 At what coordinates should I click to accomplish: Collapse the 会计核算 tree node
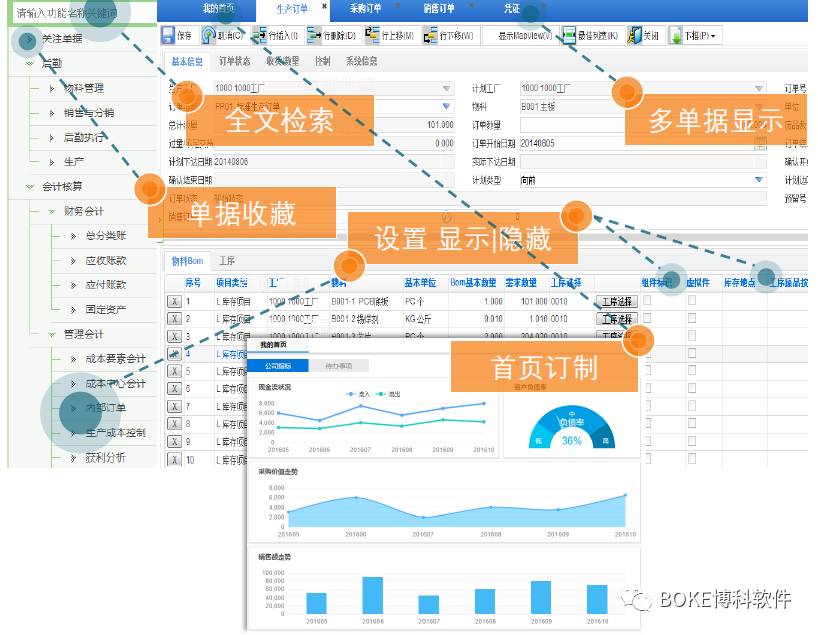tap(31, 187)
